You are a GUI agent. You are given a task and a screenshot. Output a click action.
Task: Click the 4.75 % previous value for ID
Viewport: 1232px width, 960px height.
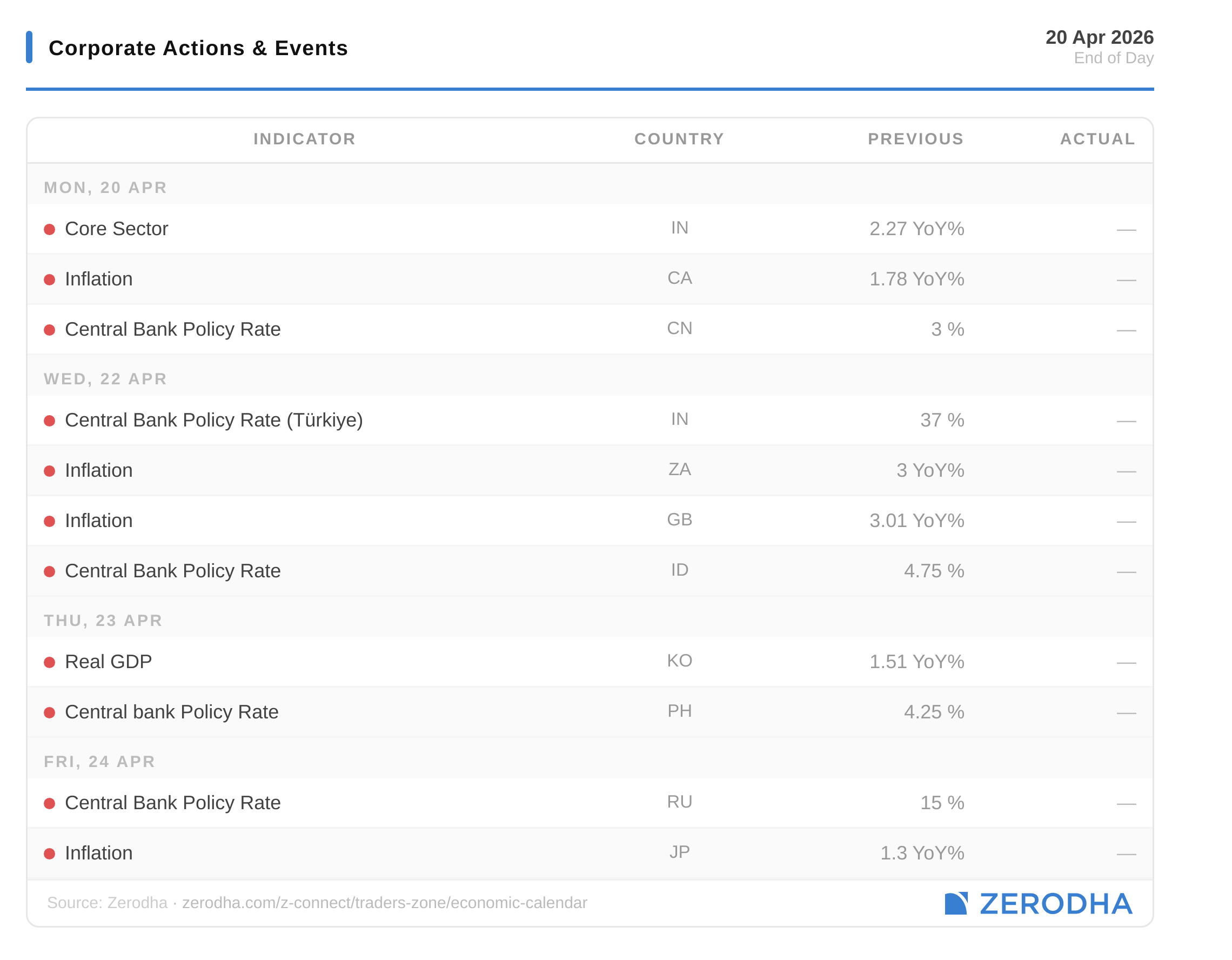[x=934, y=571]
